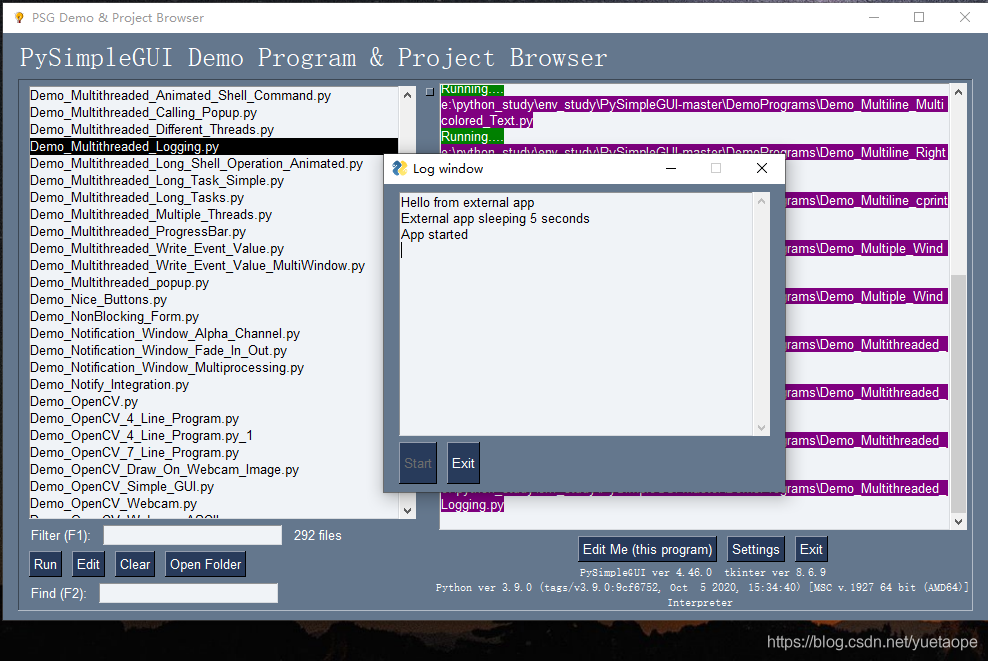Click the output pane scrollbar thumb

click(958, 394)
